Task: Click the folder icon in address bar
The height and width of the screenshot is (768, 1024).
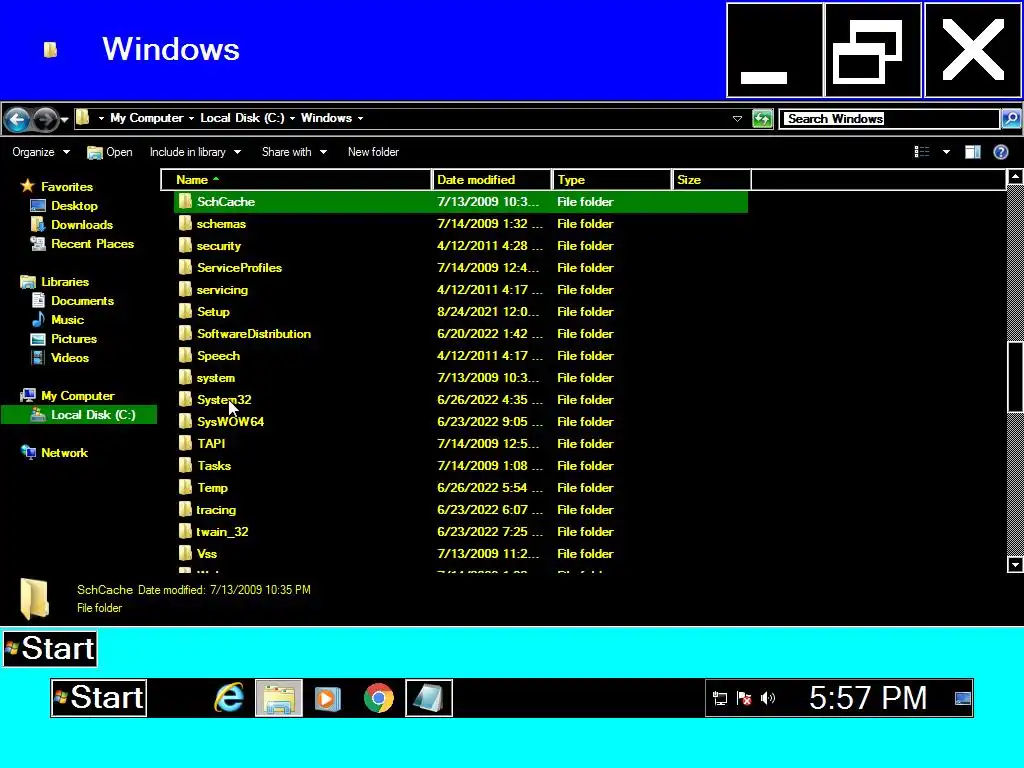Action: (x=83, y=118)
